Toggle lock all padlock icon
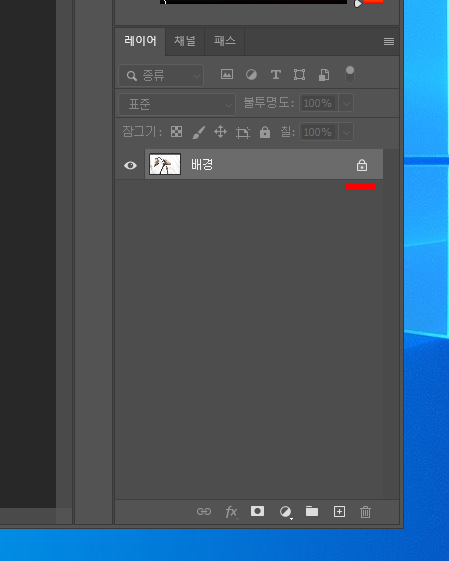The width and height of the screenshot is (449, 561). (x=265, y=132)
